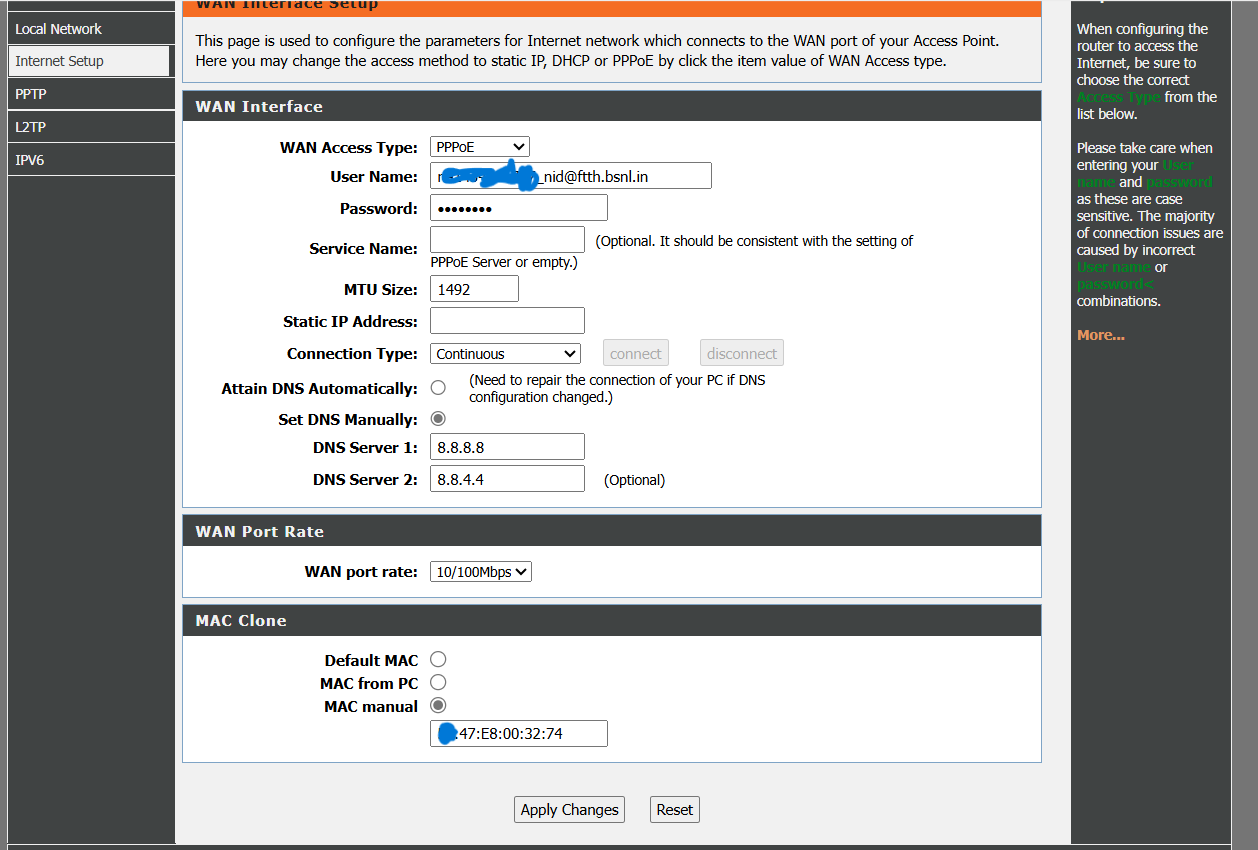Select Attain DNS Automatically radio button
The image size is (1258, 850).
coord(438,388)
